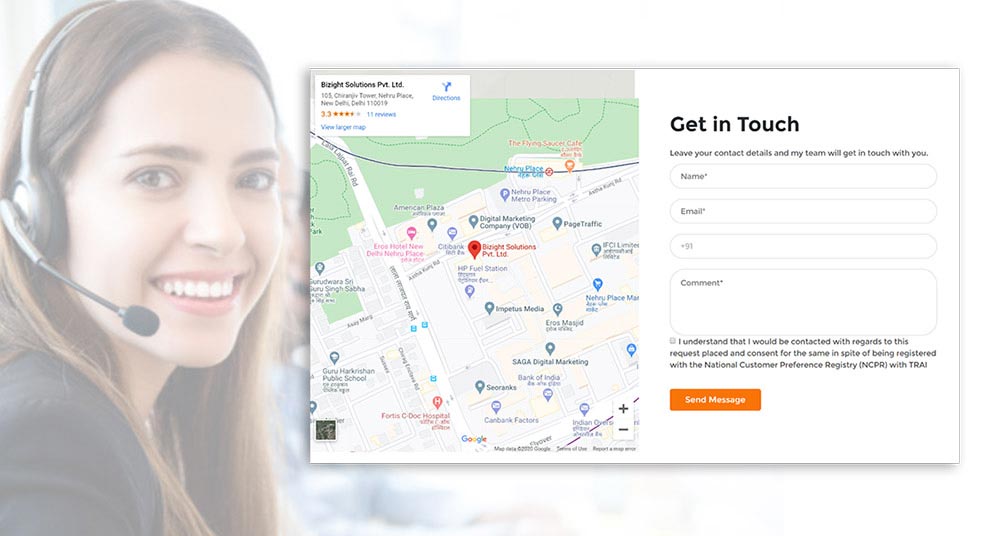Image resolution: width=1000 pixels, height=536 pixels.
Task: Click the Directions icon on map card
Action: pyautogui.click(x=446, y=88)
